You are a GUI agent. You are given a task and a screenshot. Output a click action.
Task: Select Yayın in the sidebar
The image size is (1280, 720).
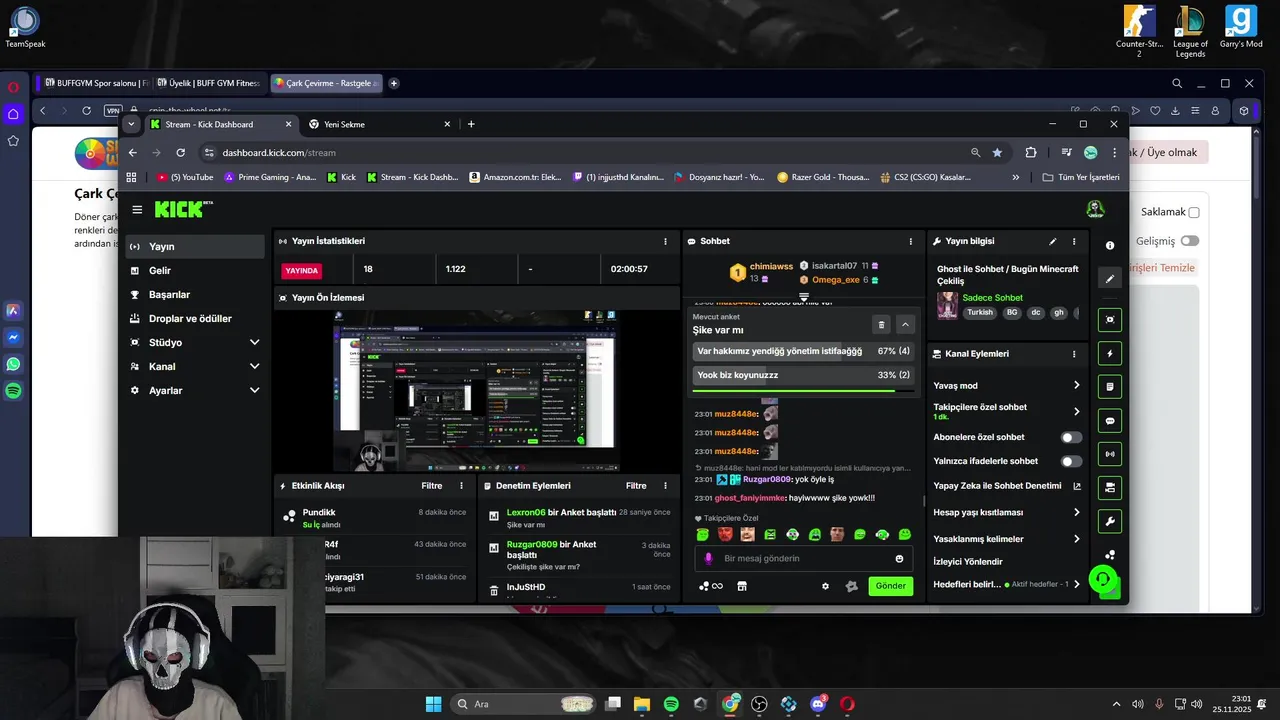(195, 246)
